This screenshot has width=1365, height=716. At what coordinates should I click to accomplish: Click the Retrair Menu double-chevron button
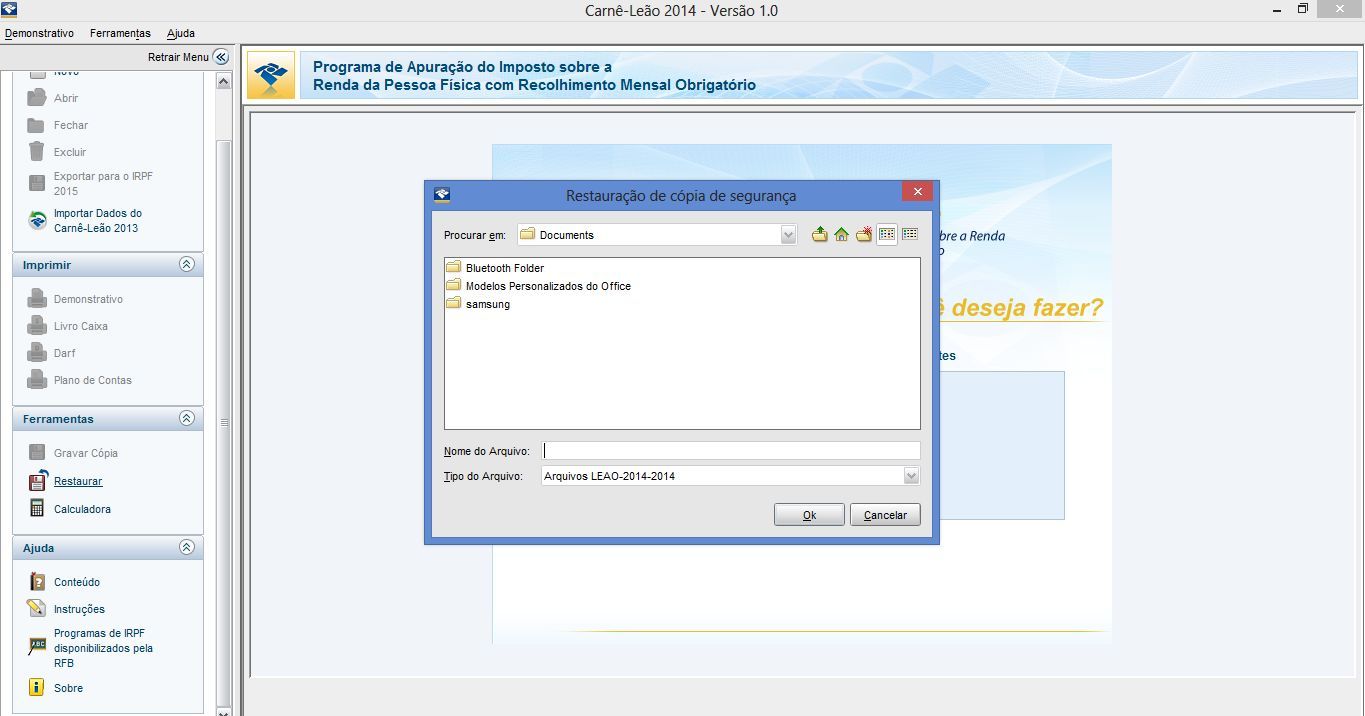[221, 57]
